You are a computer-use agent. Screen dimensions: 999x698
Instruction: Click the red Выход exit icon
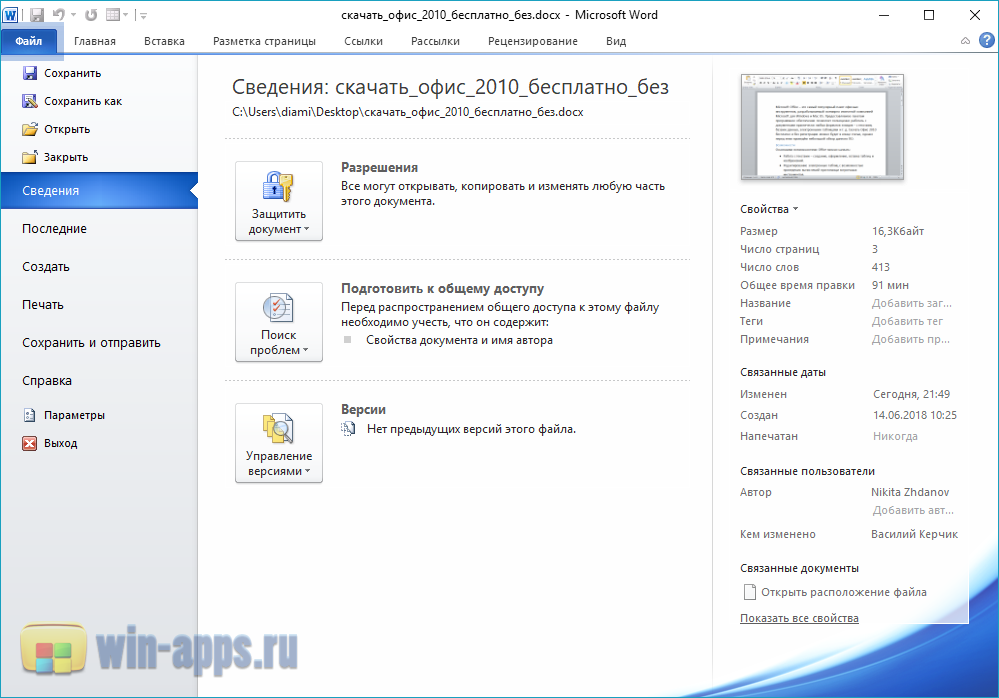[x=30, y=443]
